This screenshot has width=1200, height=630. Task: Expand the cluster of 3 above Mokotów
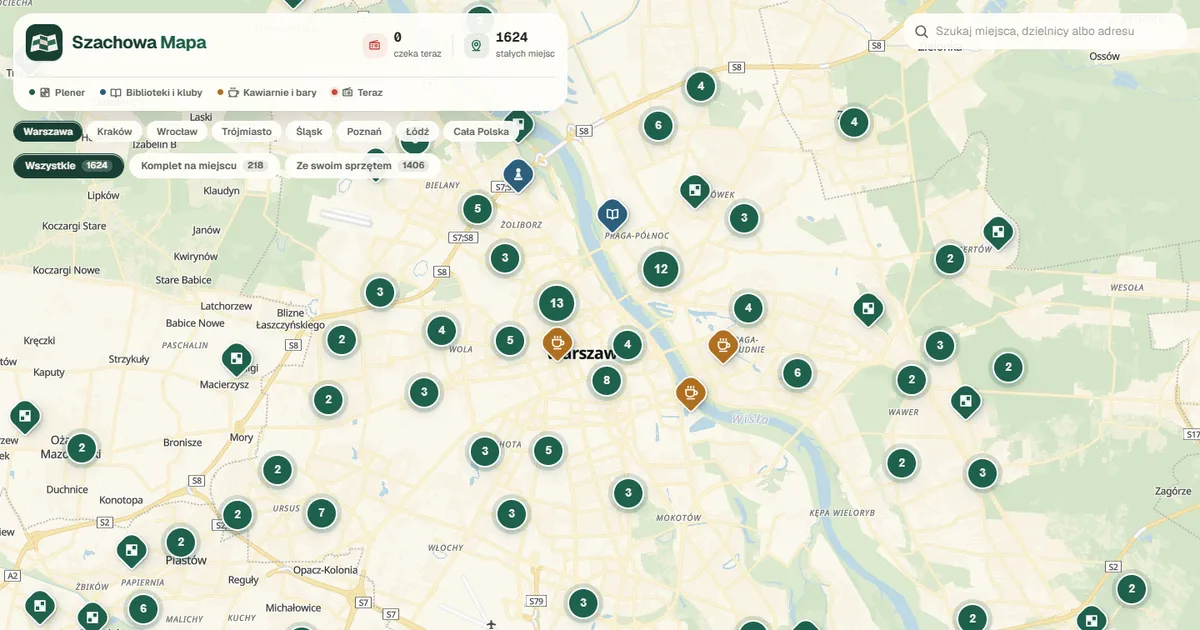pyautogui.click(x=627, y=492)
